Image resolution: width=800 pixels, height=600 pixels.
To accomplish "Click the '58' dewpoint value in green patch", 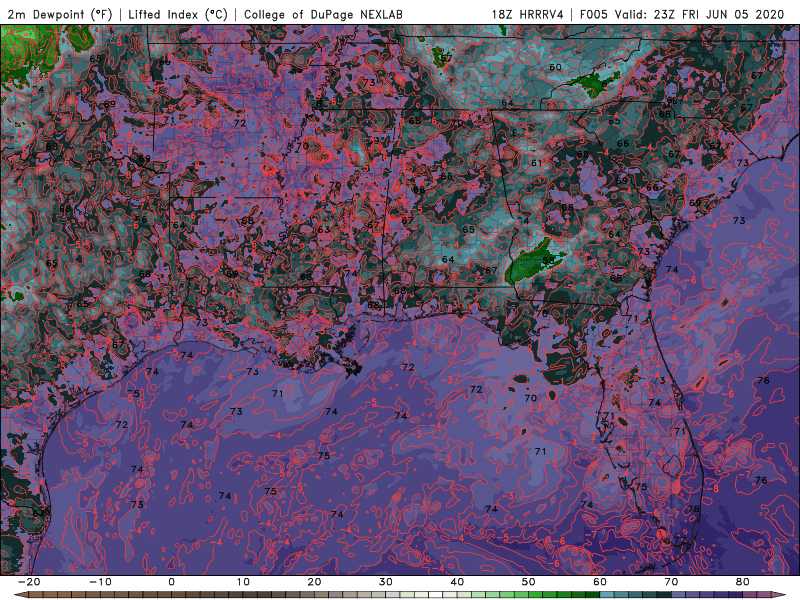I will [x=548, y=260].
